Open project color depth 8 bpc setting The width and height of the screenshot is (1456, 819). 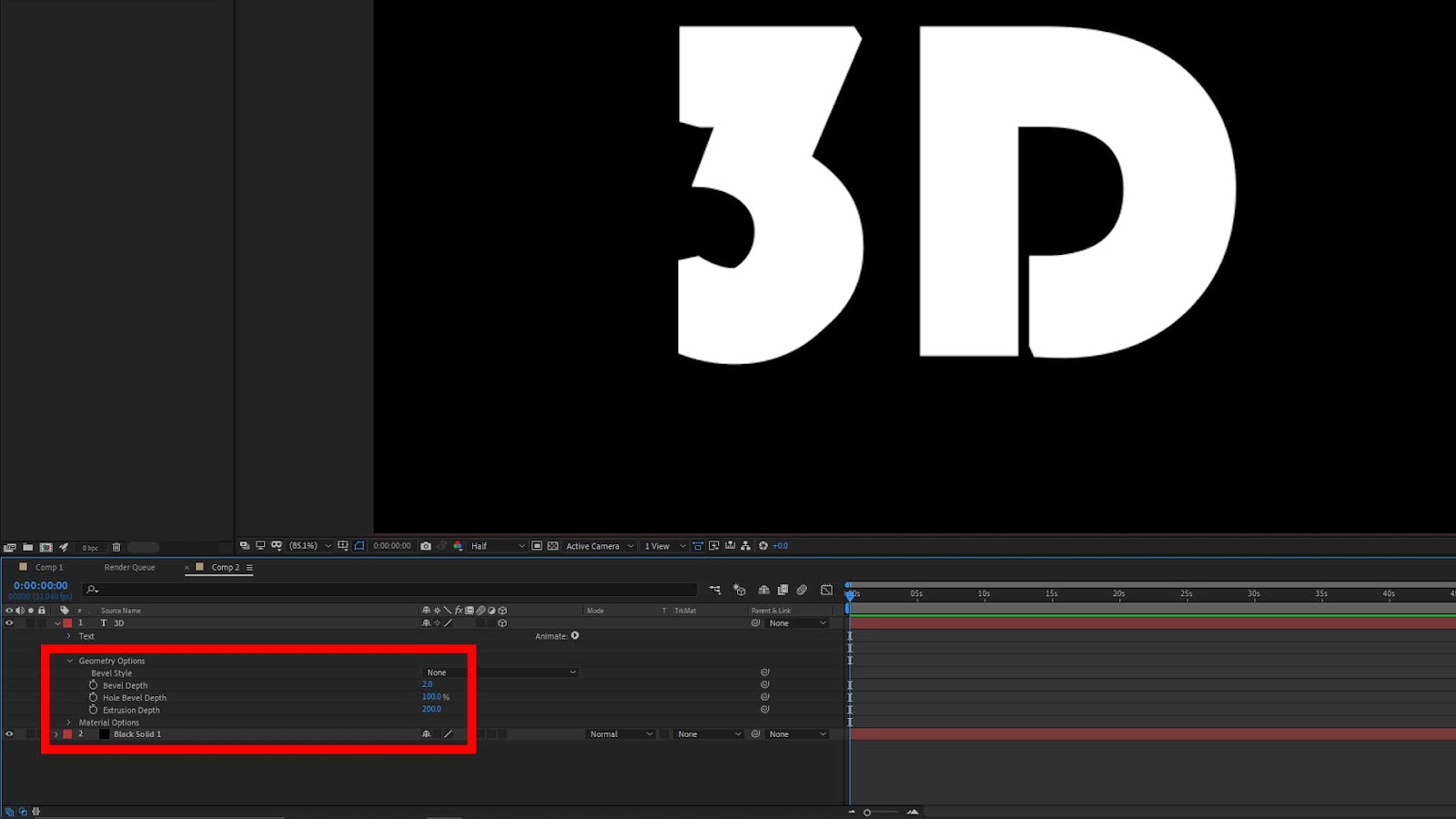click(x=90, y=548)
